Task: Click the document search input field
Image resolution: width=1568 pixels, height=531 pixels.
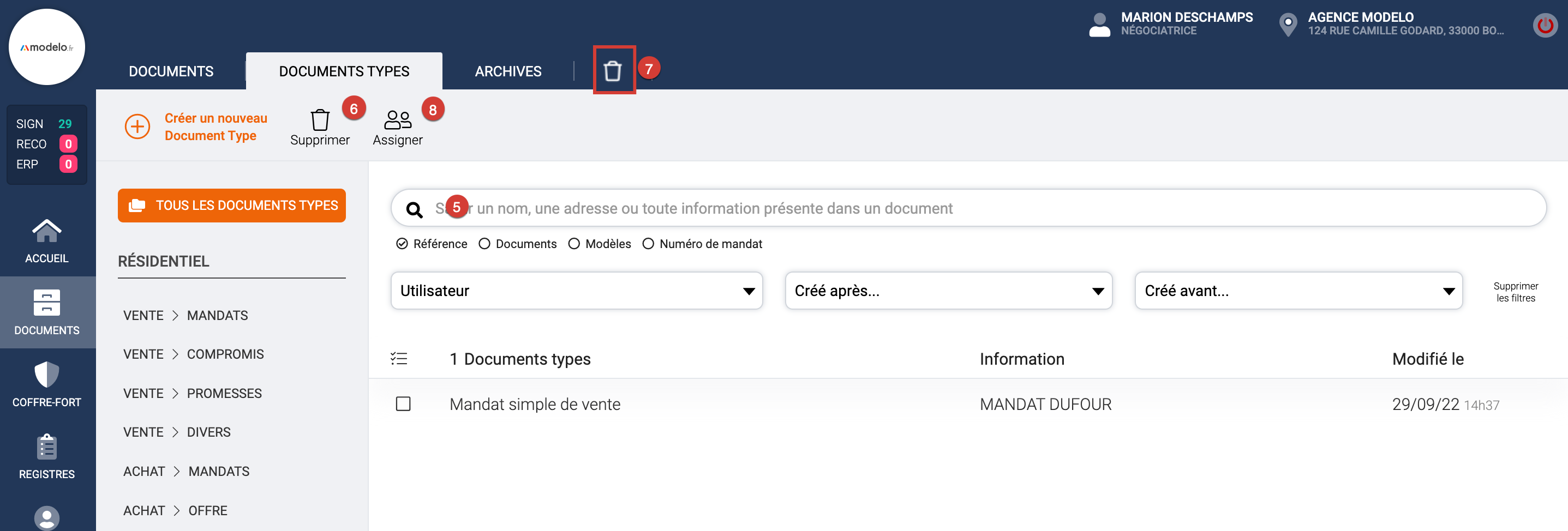Action: (x=974, y=208)
